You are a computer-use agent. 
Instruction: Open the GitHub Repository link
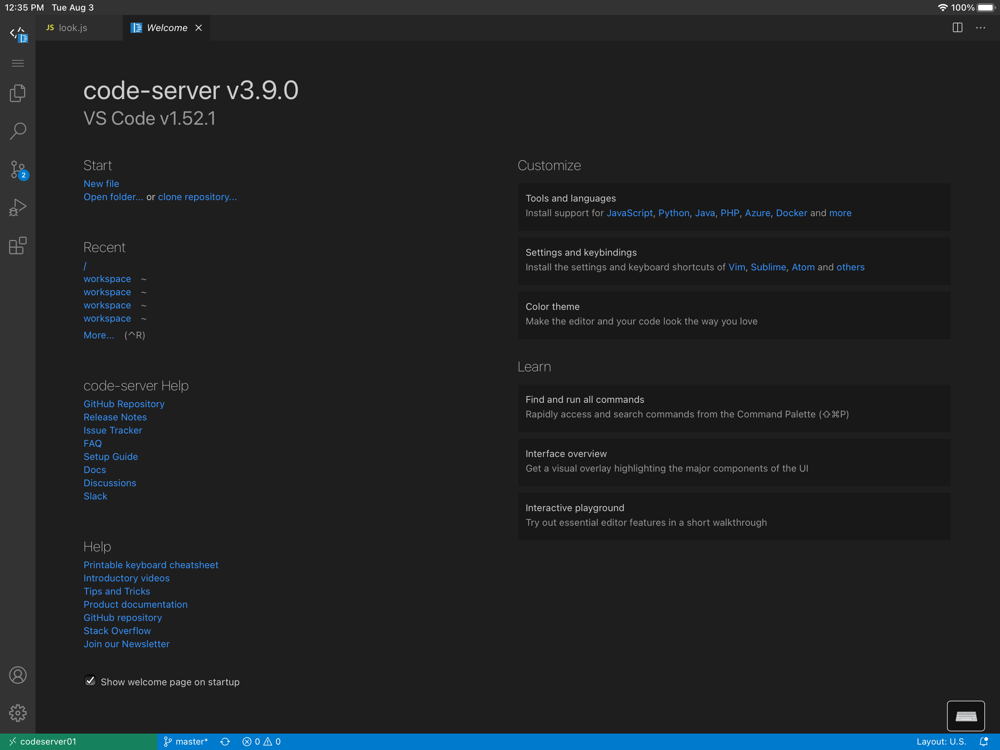click(124, 404)
